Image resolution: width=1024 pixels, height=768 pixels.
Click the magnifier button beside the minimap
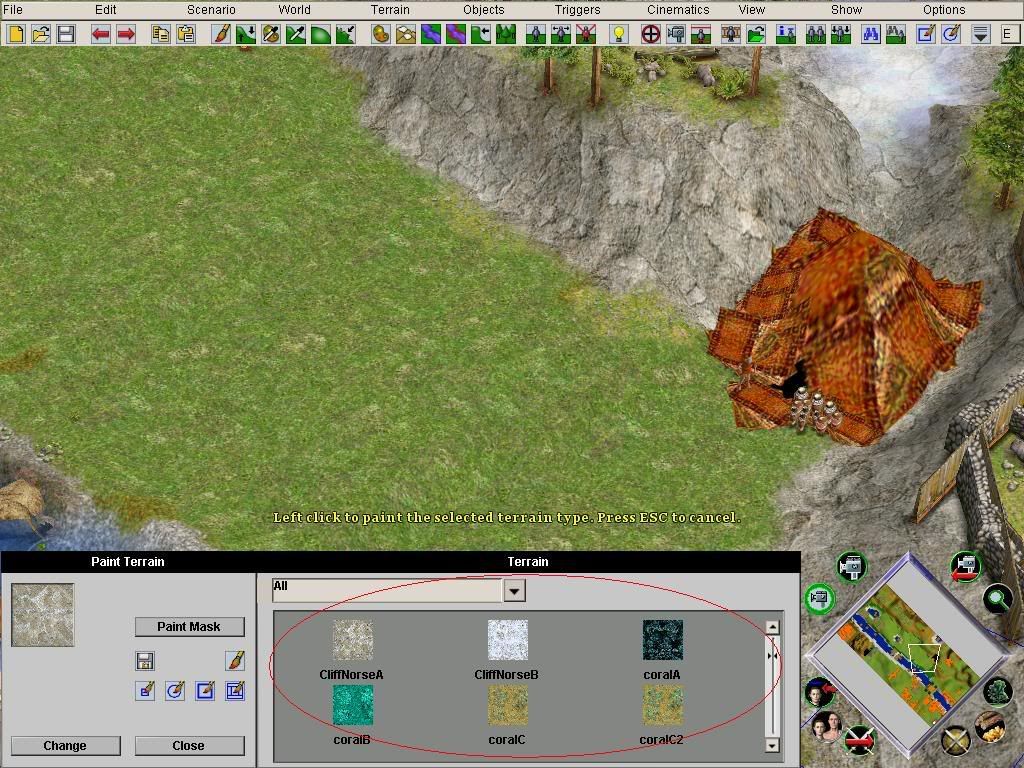pos(996,598)
